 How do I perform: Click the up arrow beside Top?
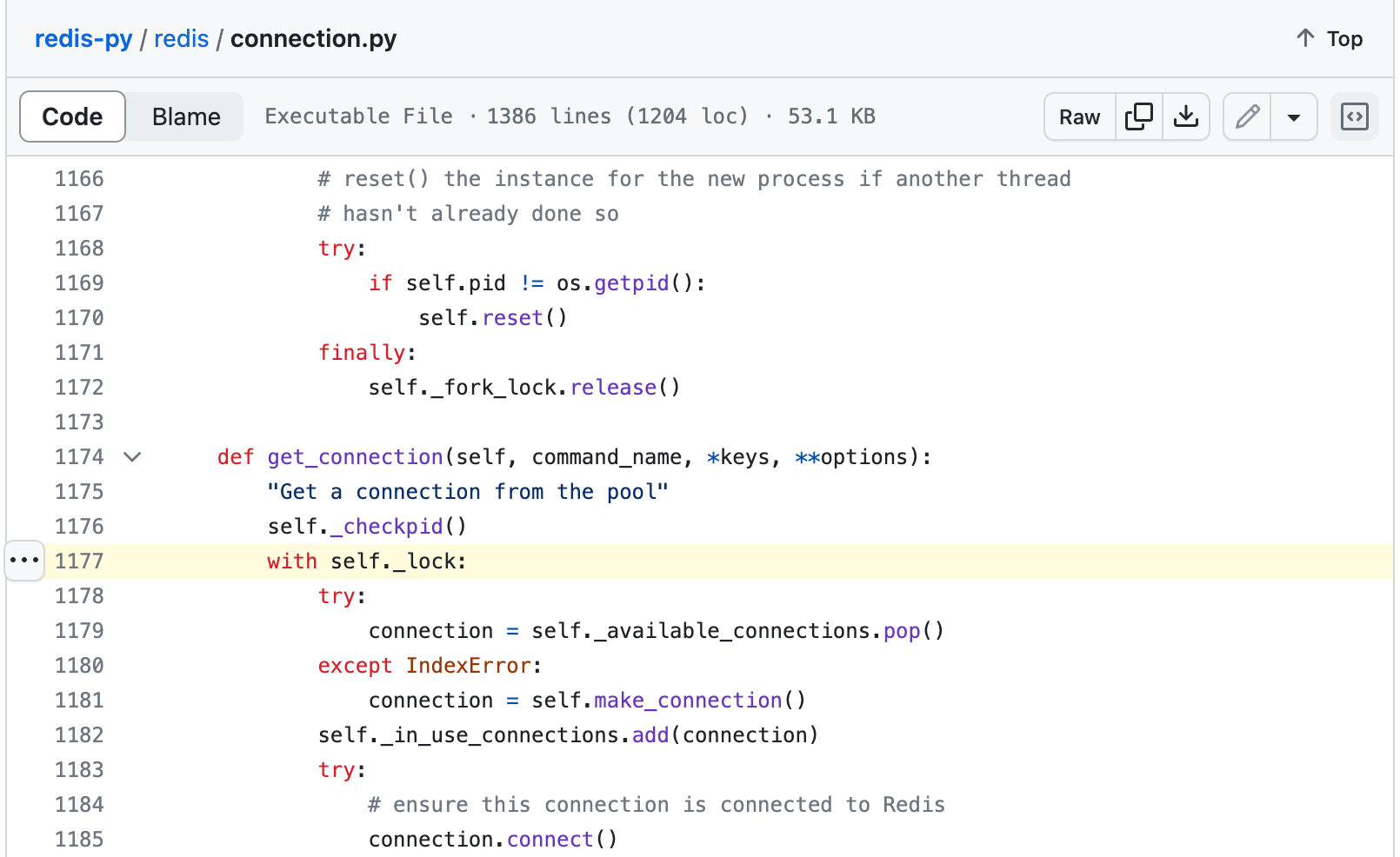1305,38
